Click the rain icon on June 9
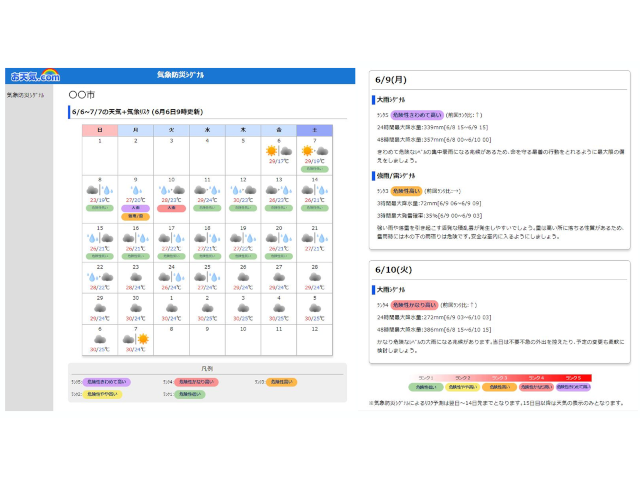Viewport: 640px width, 480px height. (135, 190)
